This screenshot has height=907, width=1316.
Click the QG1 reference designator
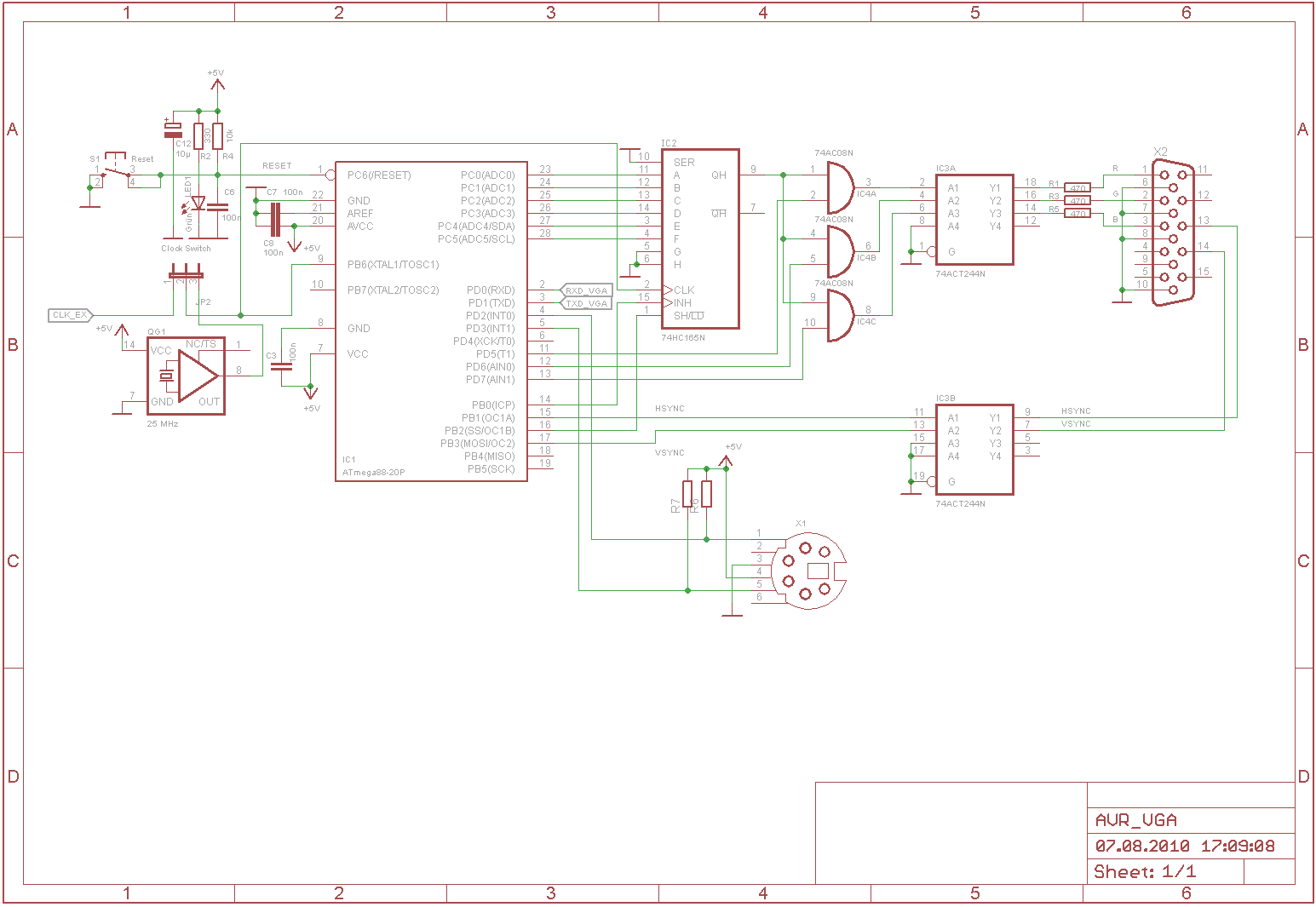[x=157, y=332]
